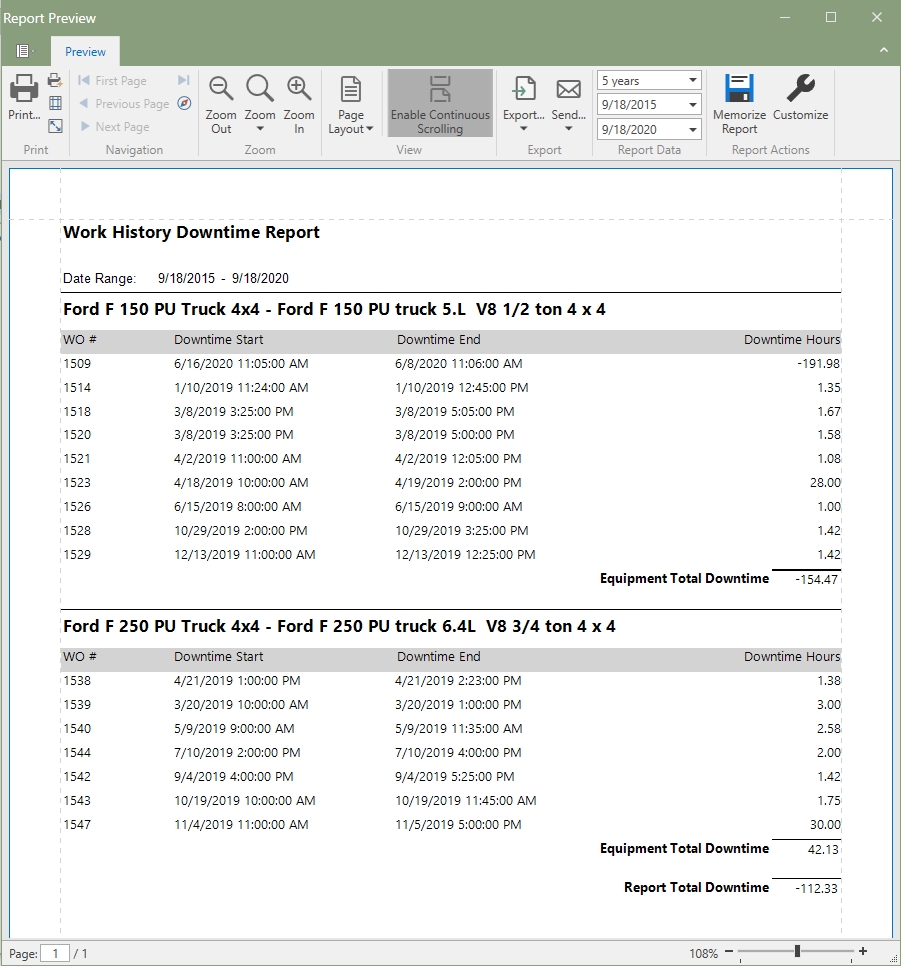Click the -112.33 report total value
The image size is (901, 966).
(817, 888)
